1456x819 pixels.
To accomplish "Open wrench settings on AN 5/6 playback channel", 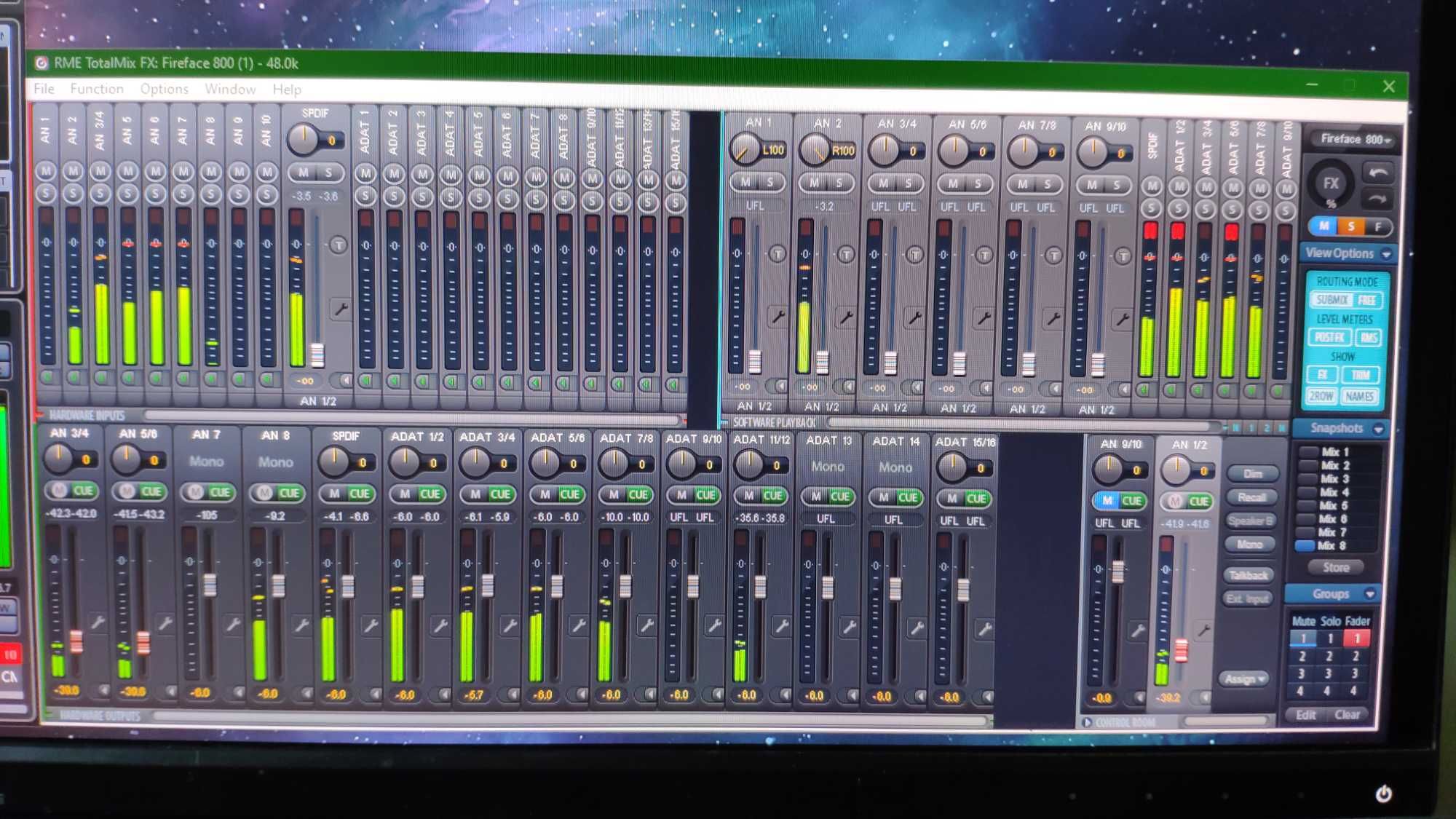I will click(984, 318).
